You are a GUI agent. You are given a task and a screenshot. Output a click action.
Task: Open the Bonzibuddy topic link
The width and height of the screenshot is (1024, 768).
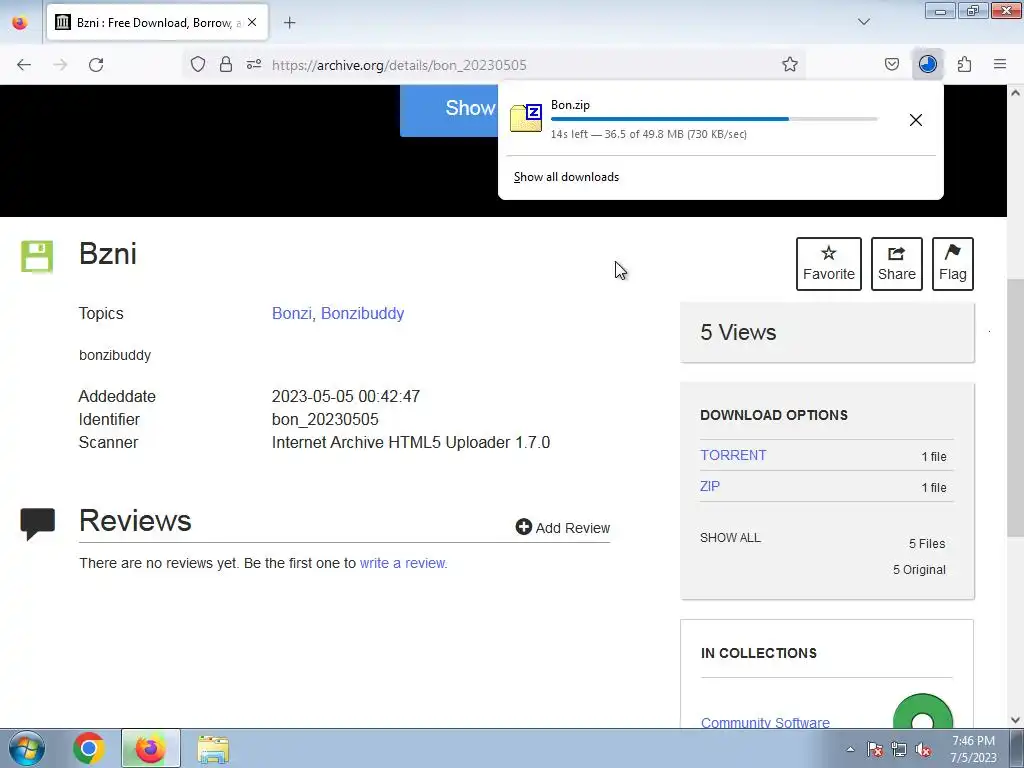[362, 313]
